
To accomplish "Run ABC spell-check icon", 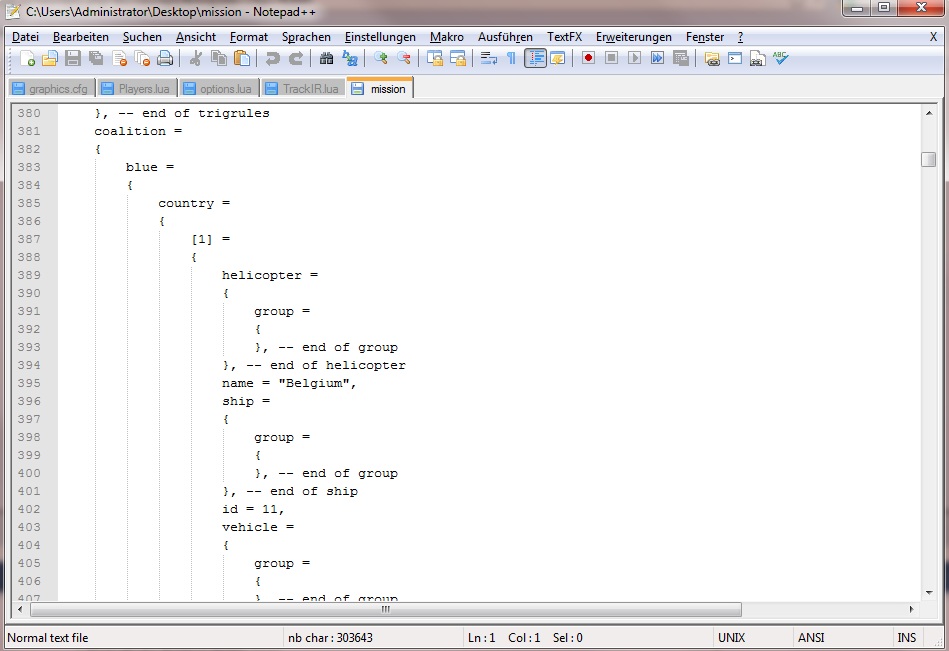I will pyautogui.click(x=781, y=58).
